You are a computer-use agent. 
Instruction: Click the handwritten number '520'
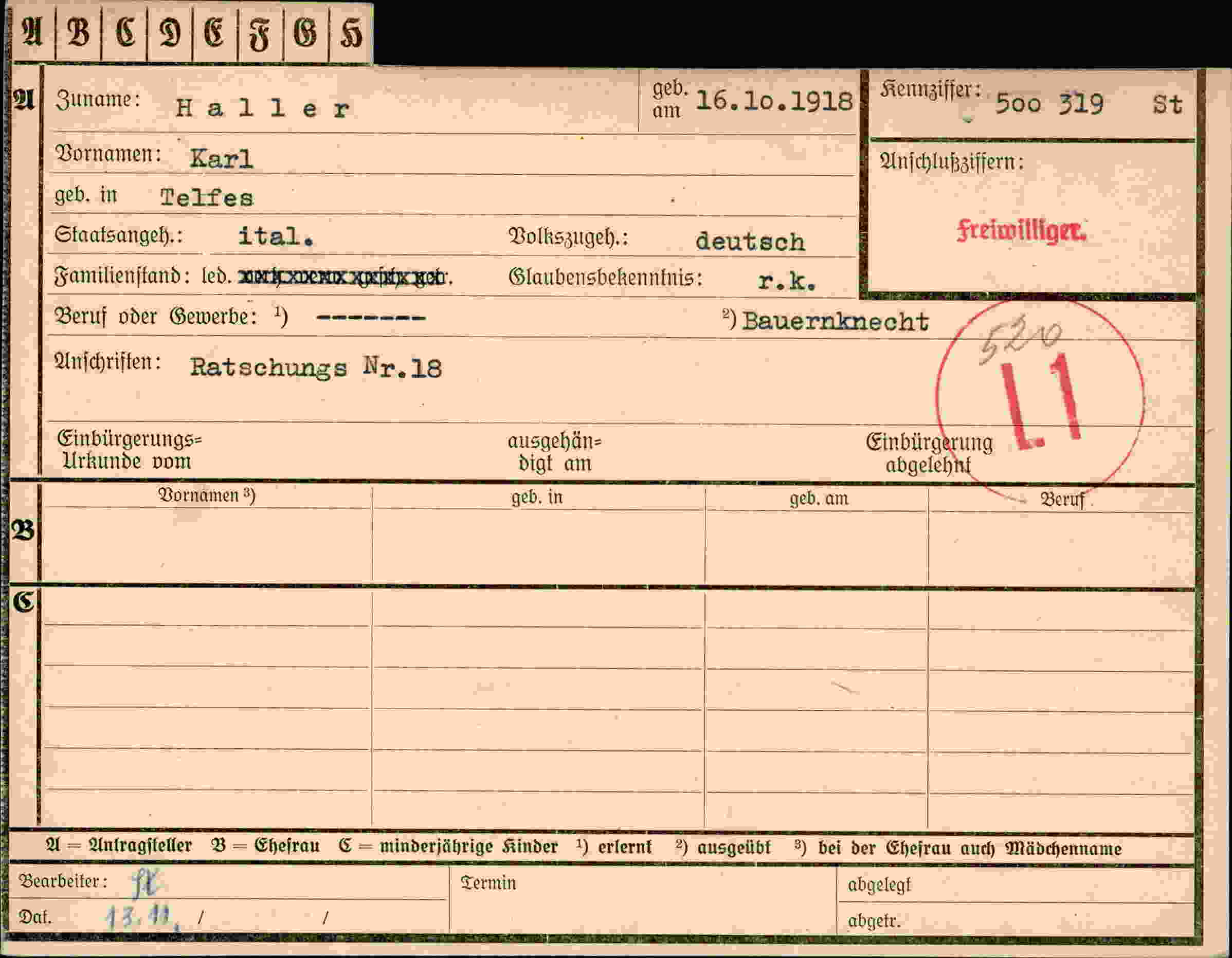(x=1021, y=340)
